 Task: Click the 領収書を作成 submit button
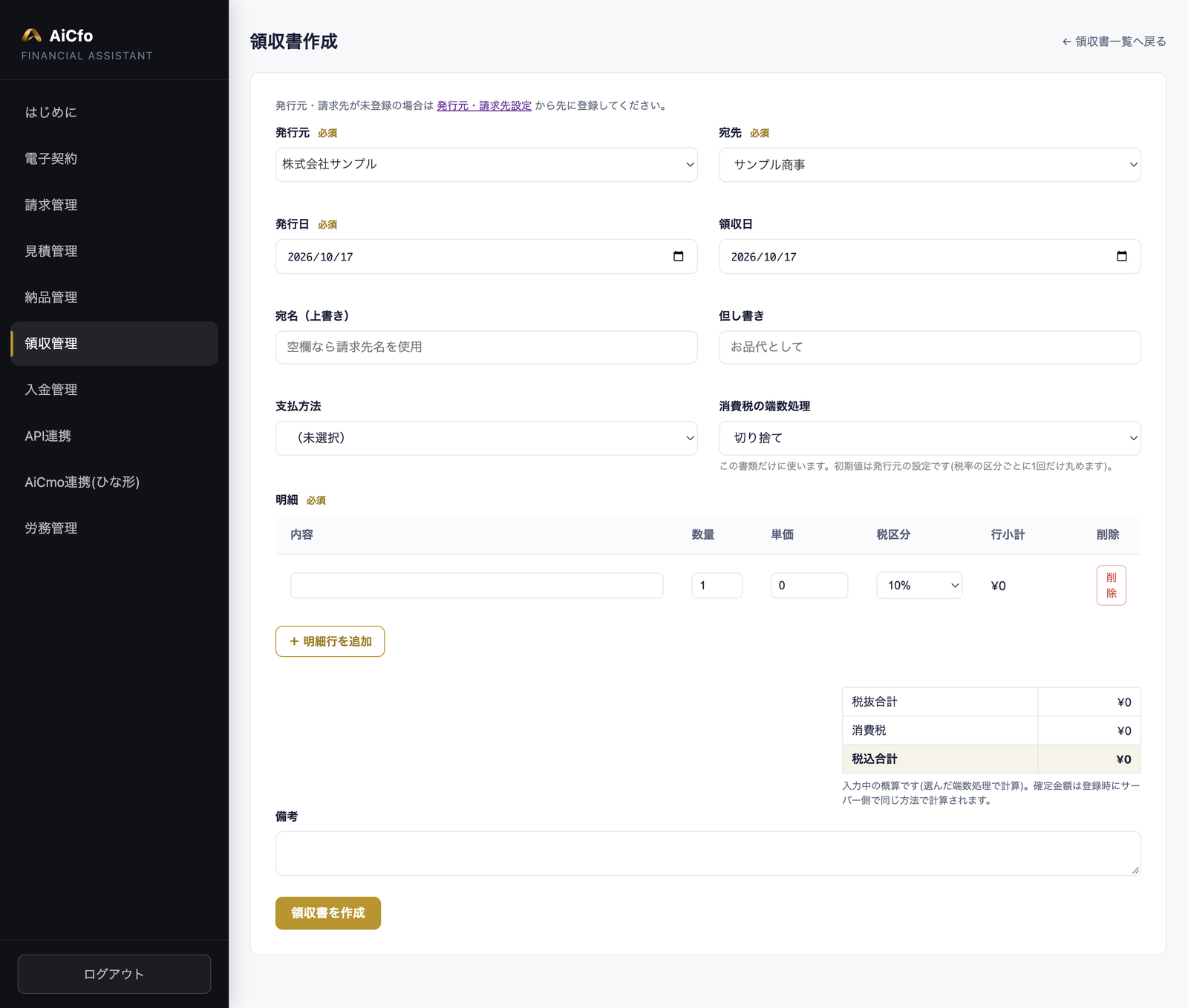click(x=328, y=913)
